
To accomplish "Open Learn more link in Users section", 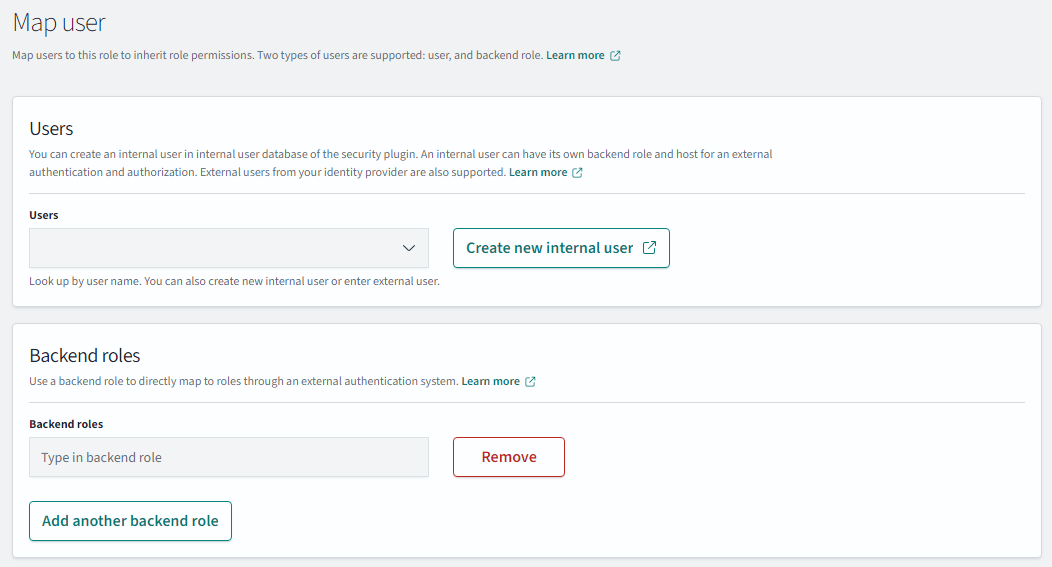I will pos(538,173).
